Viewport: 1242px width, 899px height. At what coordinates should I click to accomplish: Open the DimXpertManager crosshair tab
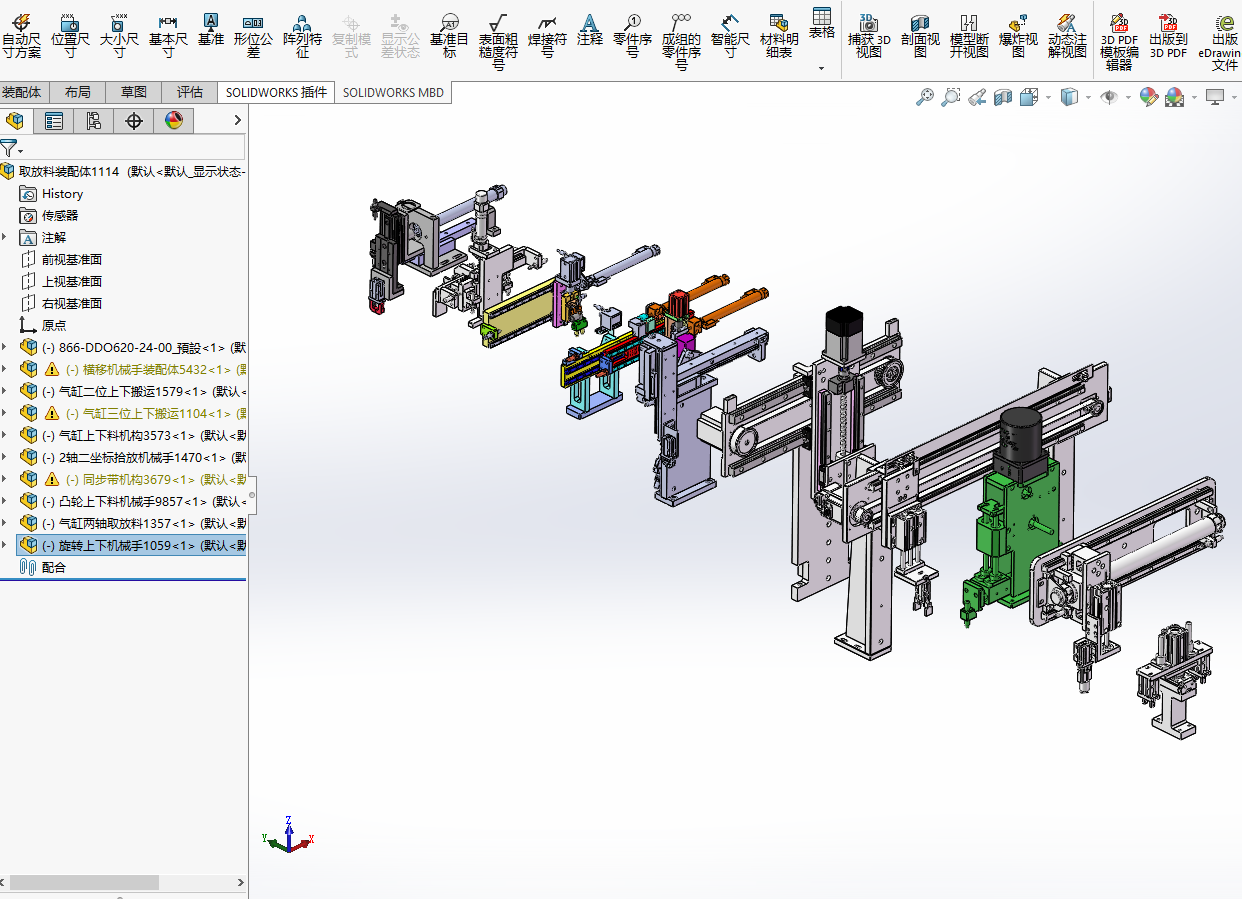tap(134, 121)
